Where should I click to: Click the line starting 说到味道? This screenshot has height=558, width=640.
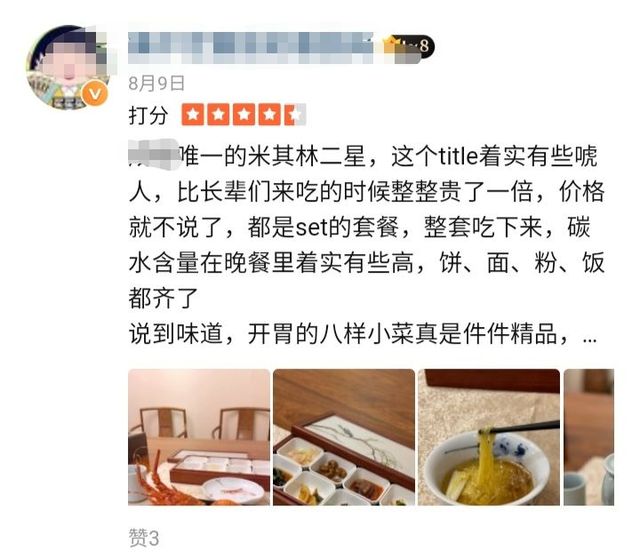363,334
